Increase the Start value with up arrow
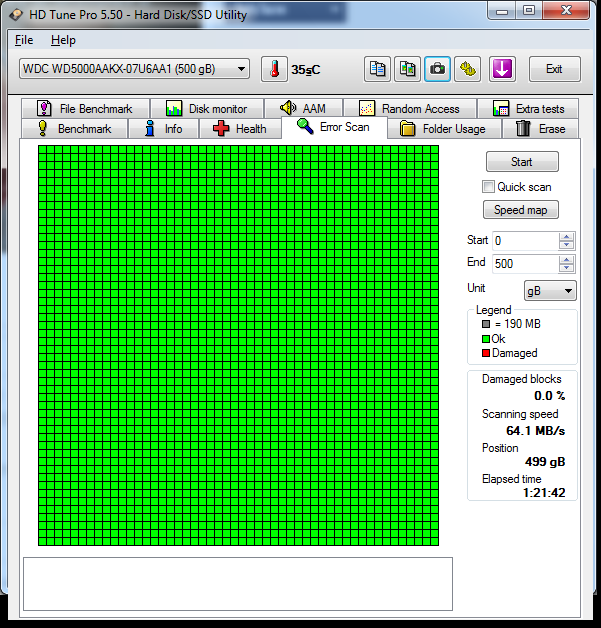Viewport: 601px width, 628px height. click(566, 237)
